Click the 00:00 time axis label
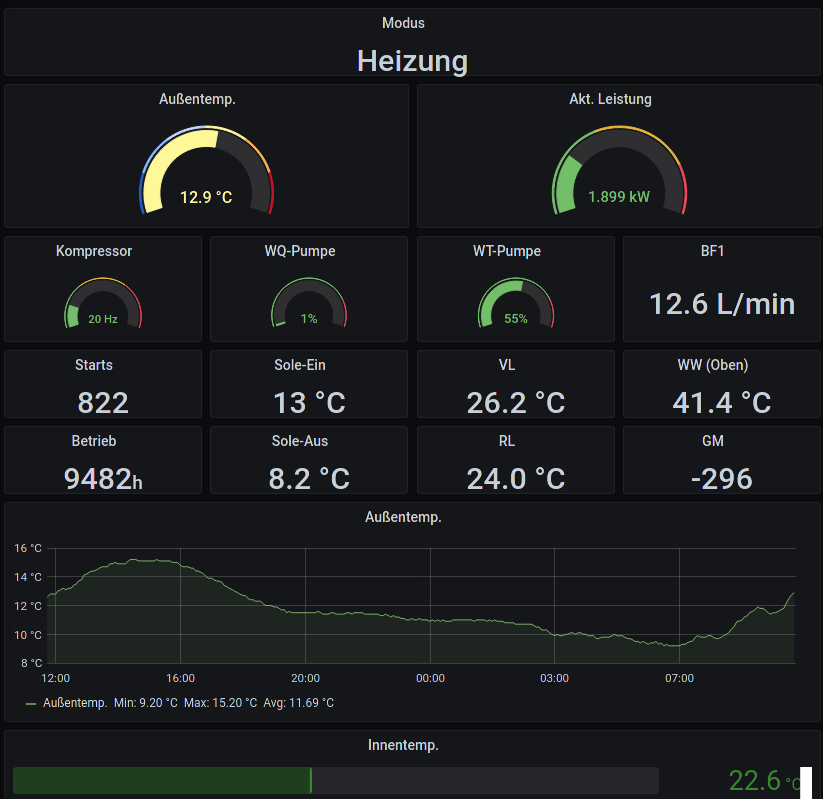The height and width of the screenshot is (799, 823). click(430, 678)
